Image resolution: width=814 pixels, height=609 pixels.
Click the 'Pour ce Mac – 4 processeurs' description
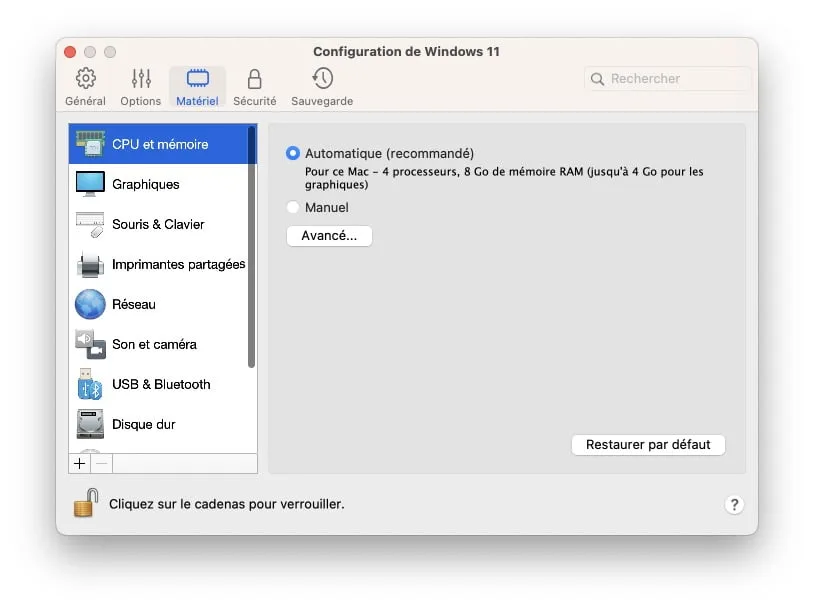(x=504, y=178)
